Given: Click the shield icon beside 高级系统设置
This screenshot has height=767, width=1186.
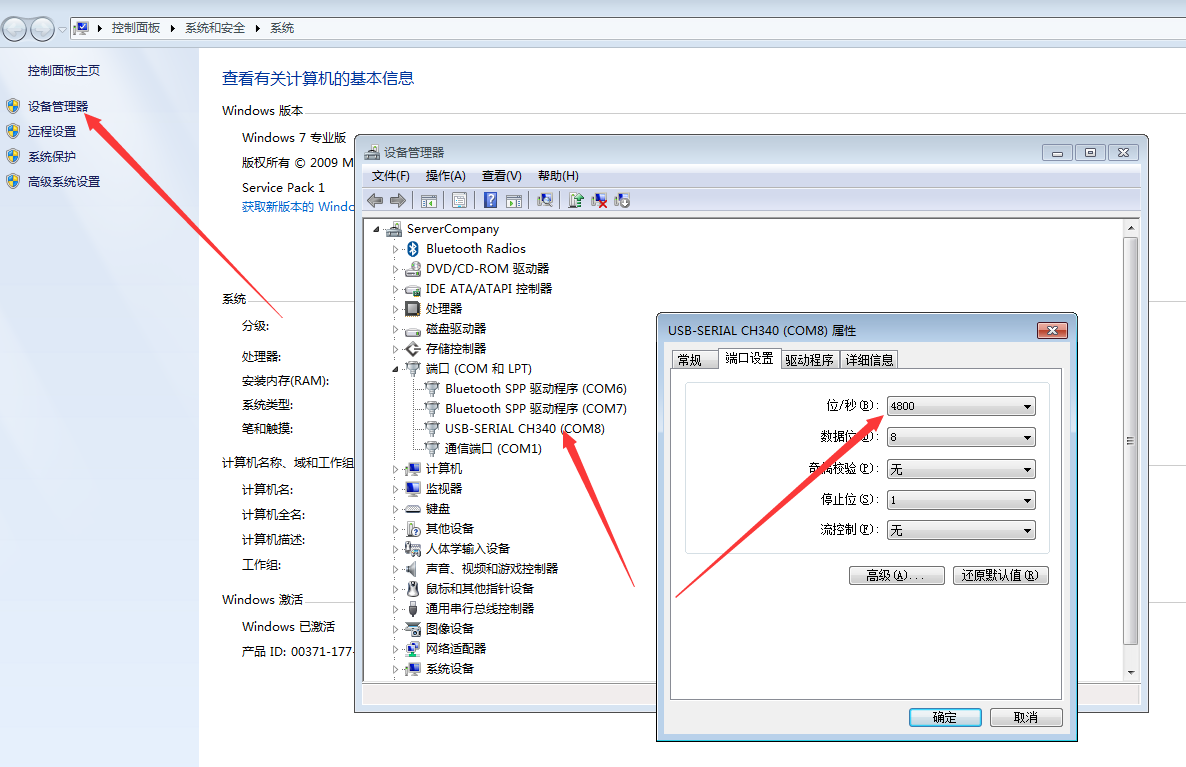Looking at the screenshot, I should [13, 182].
